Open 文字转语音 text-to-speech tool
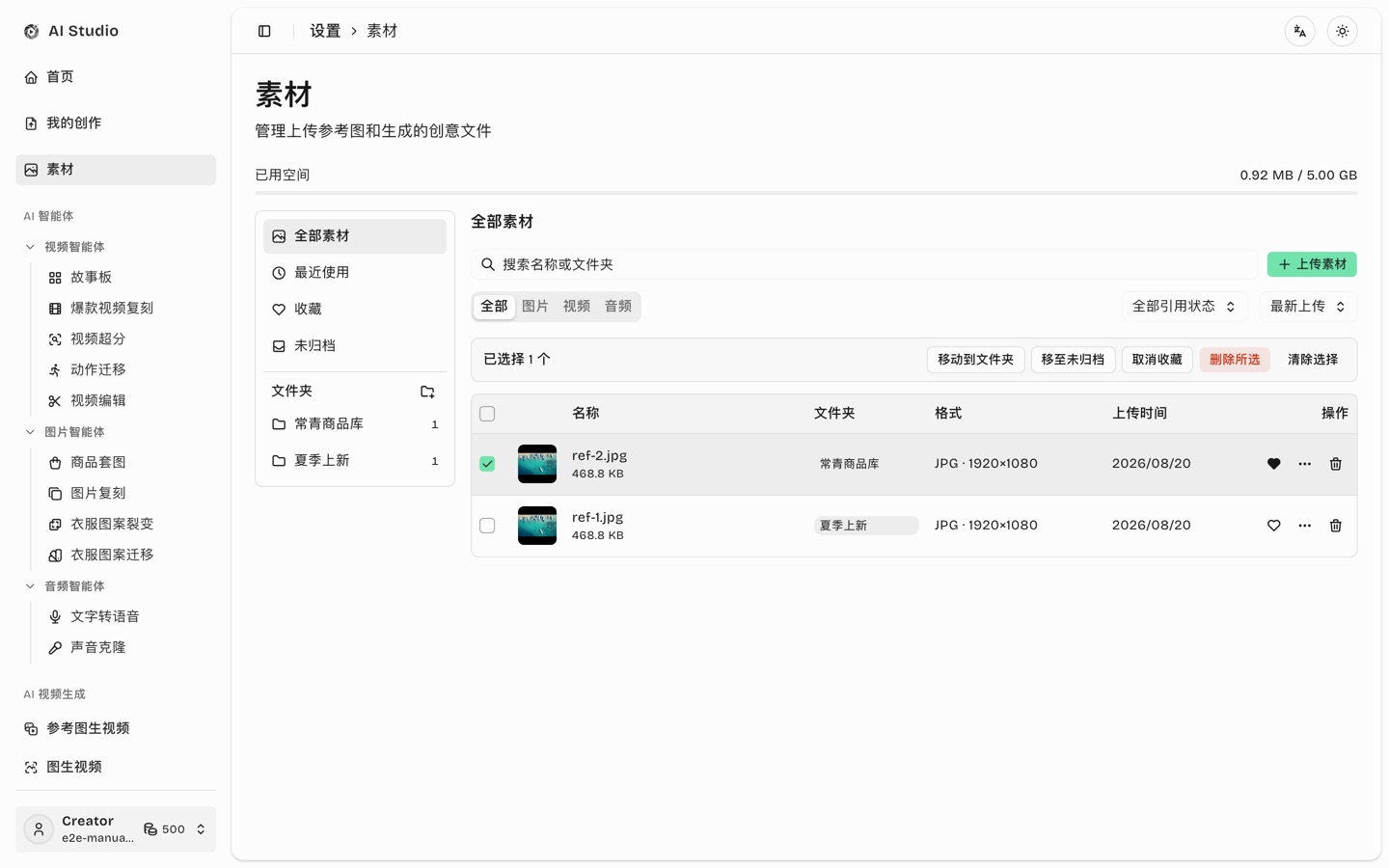Screen dimensions: 1389x868 tap(127, 617)
